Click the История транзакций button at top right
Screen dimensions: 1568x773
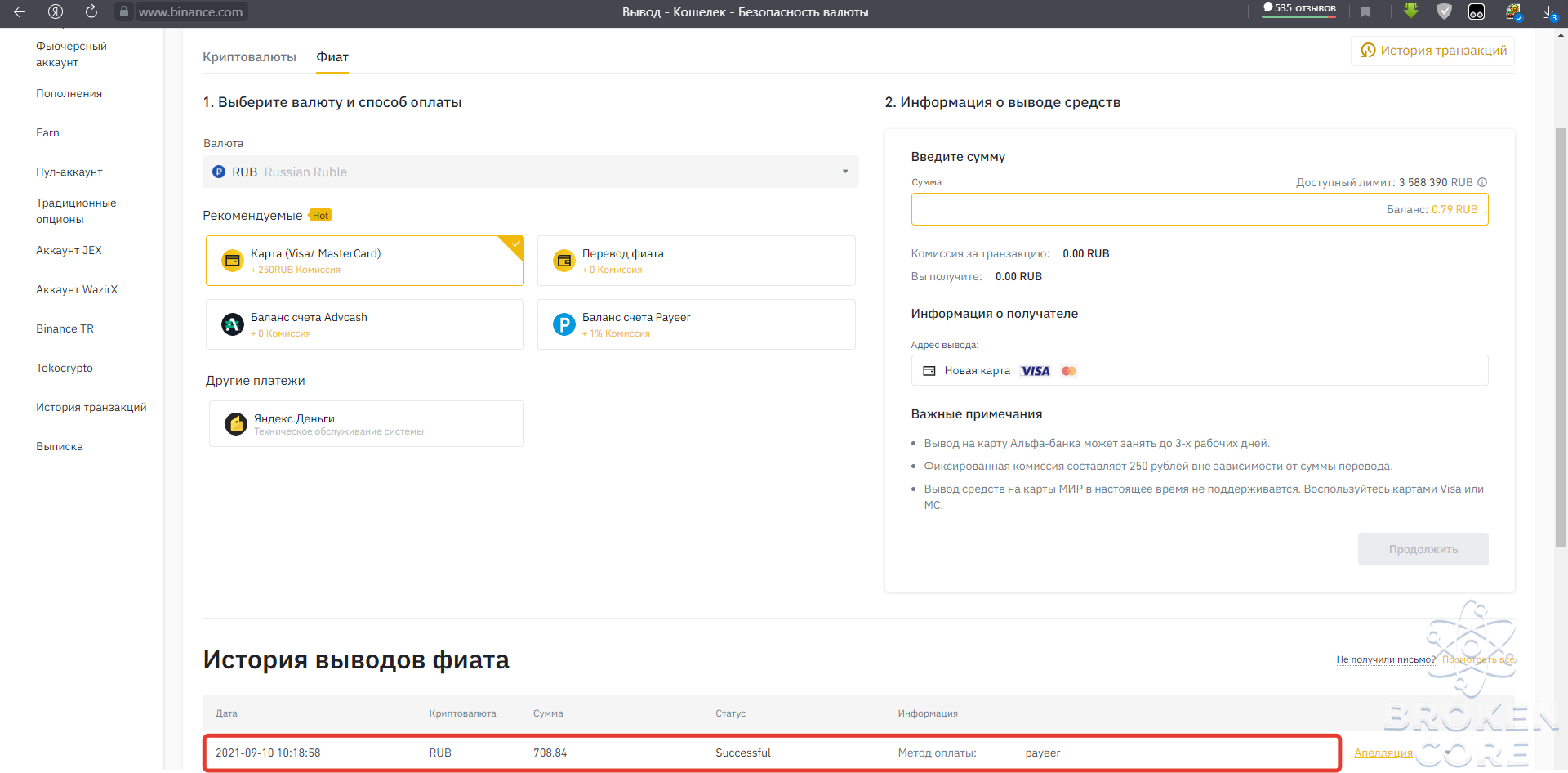tap(1433, 51)
